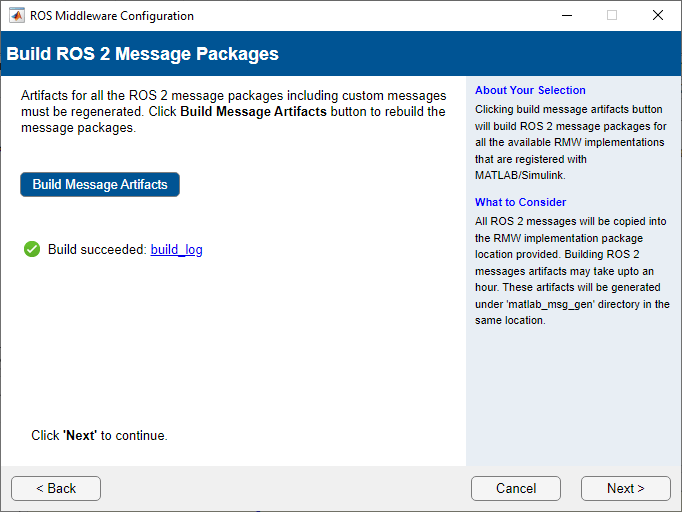Screen dimensions: 682x512
Task: Click the artifacts regeneration instruction paragraph
Action: (x=233, y=111)
